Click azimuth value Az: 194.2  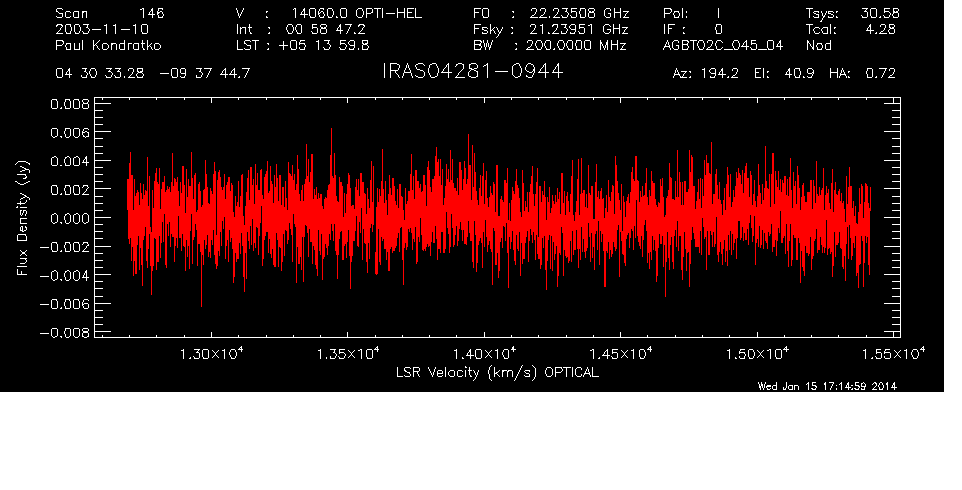click(x=706, y=74)
